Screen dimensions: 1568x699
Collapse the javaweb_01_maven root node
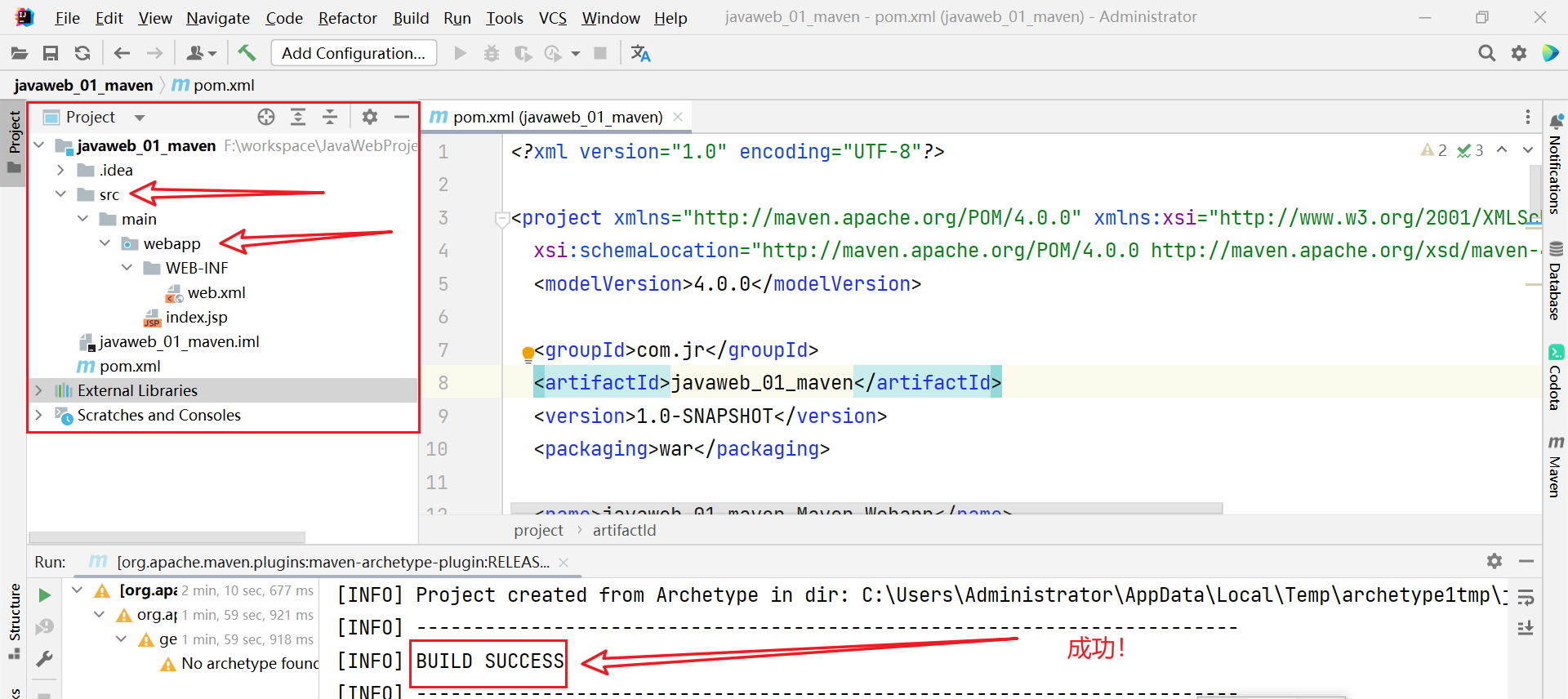pos(39,145)
